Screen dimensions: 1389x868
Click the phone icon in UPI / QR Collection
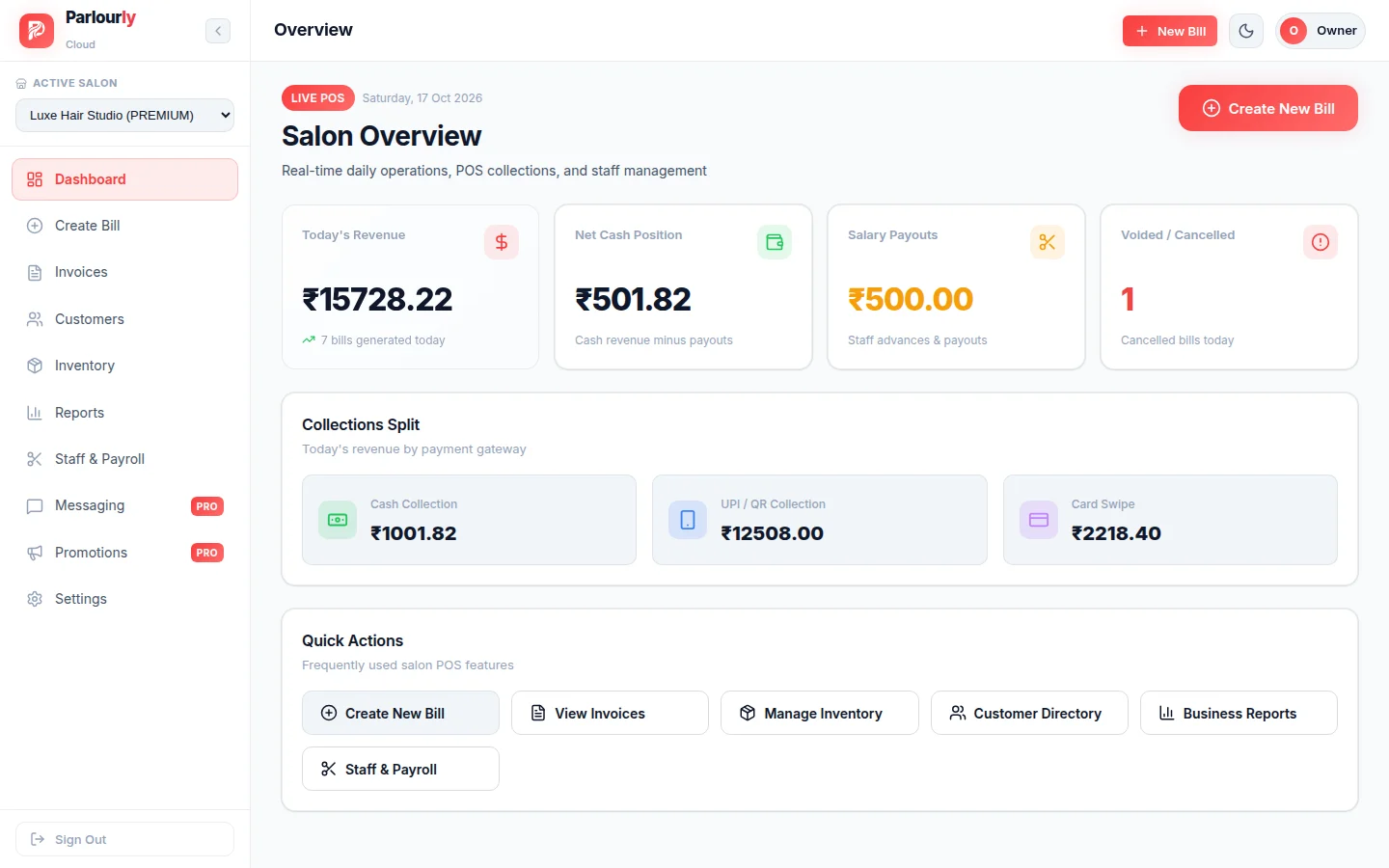(688, 520)
